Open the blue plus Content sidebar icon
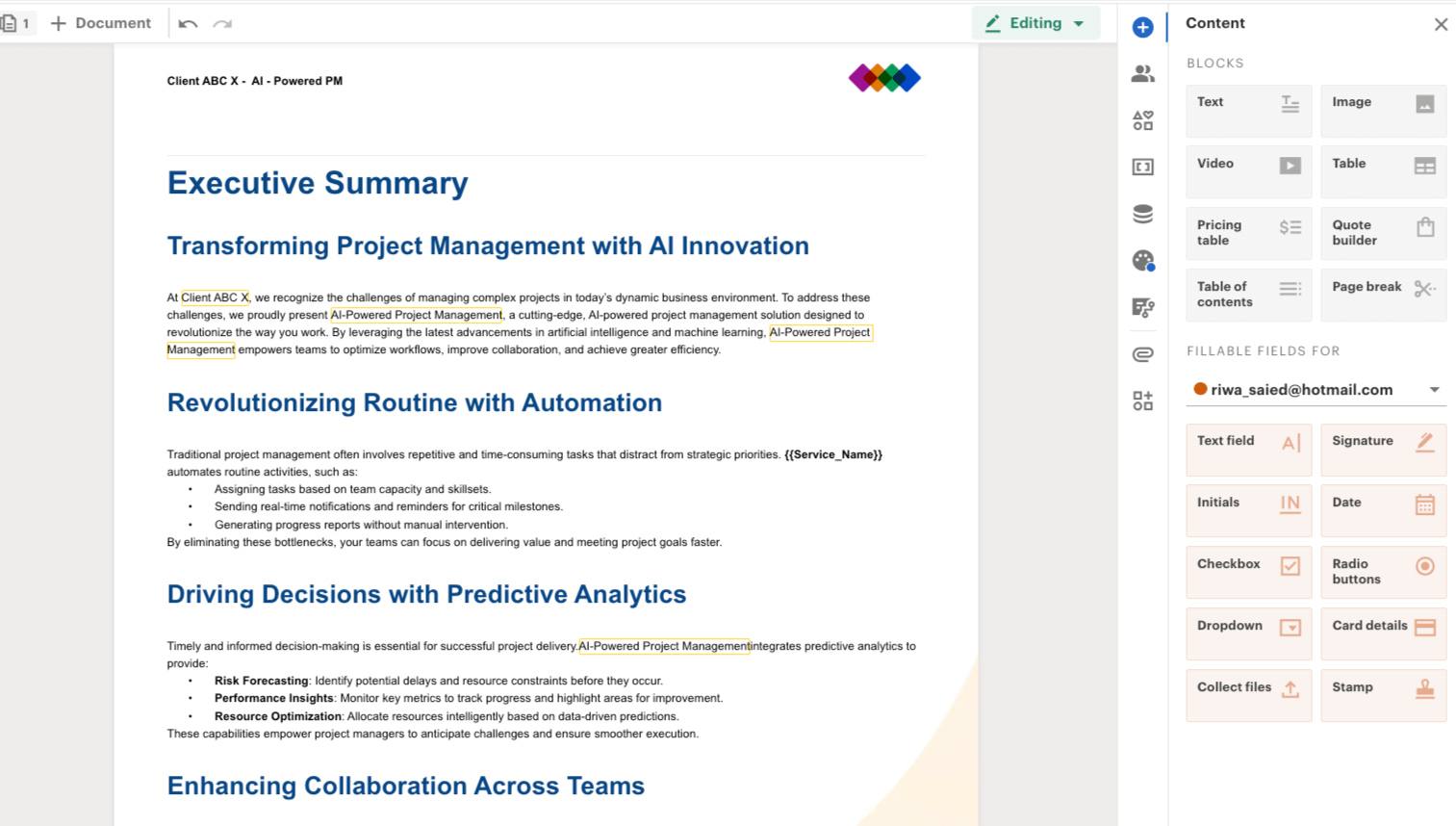 [x=1142, y=27]
